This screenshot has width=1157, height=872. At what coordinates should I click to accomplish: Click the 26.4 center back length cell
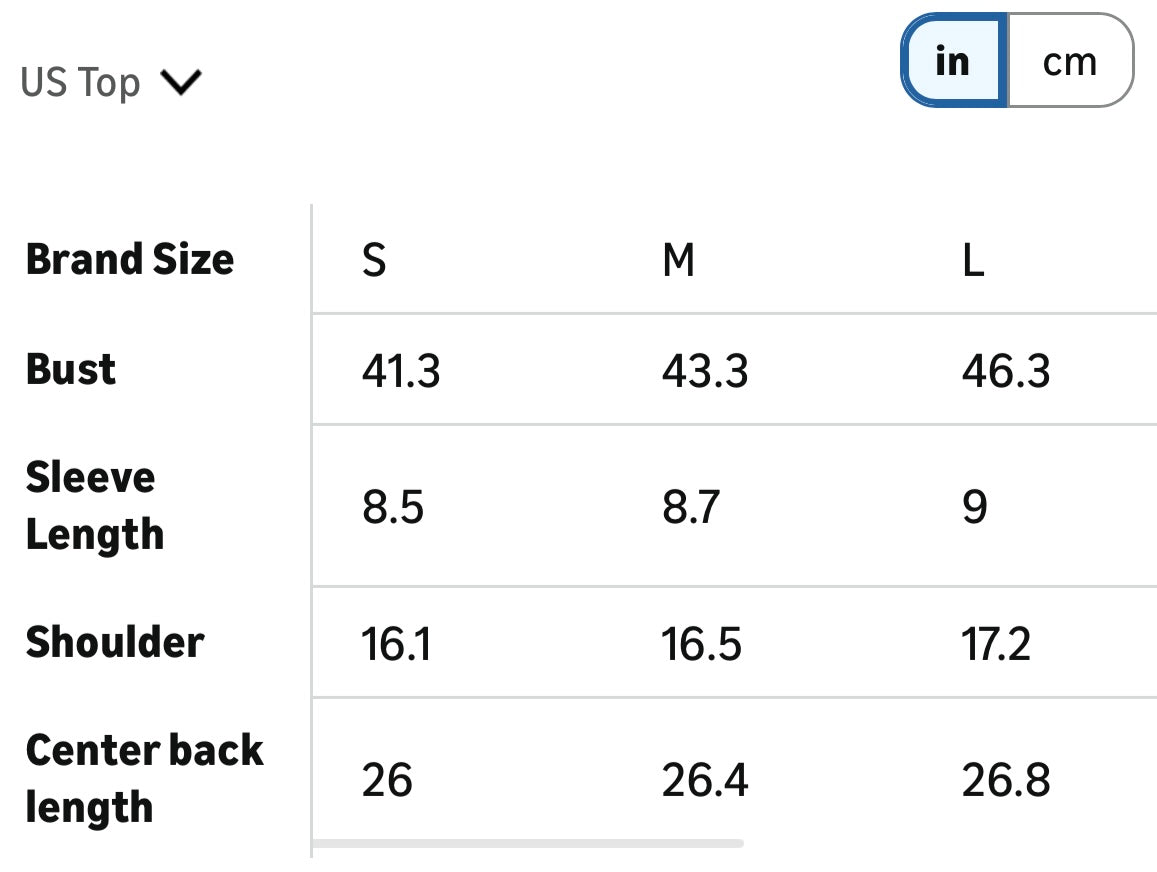705,780
